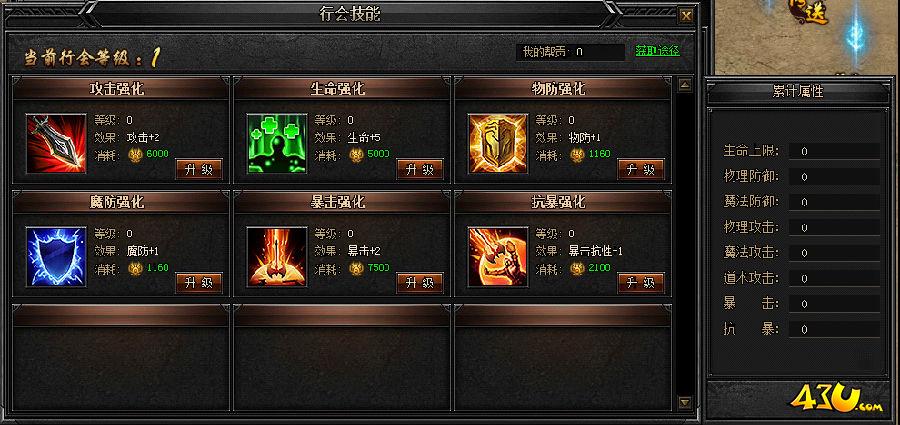Screen dimensions: 900x425
Task: Upgrade the 攻击强化 skill
Action: (x=199, y=169)
